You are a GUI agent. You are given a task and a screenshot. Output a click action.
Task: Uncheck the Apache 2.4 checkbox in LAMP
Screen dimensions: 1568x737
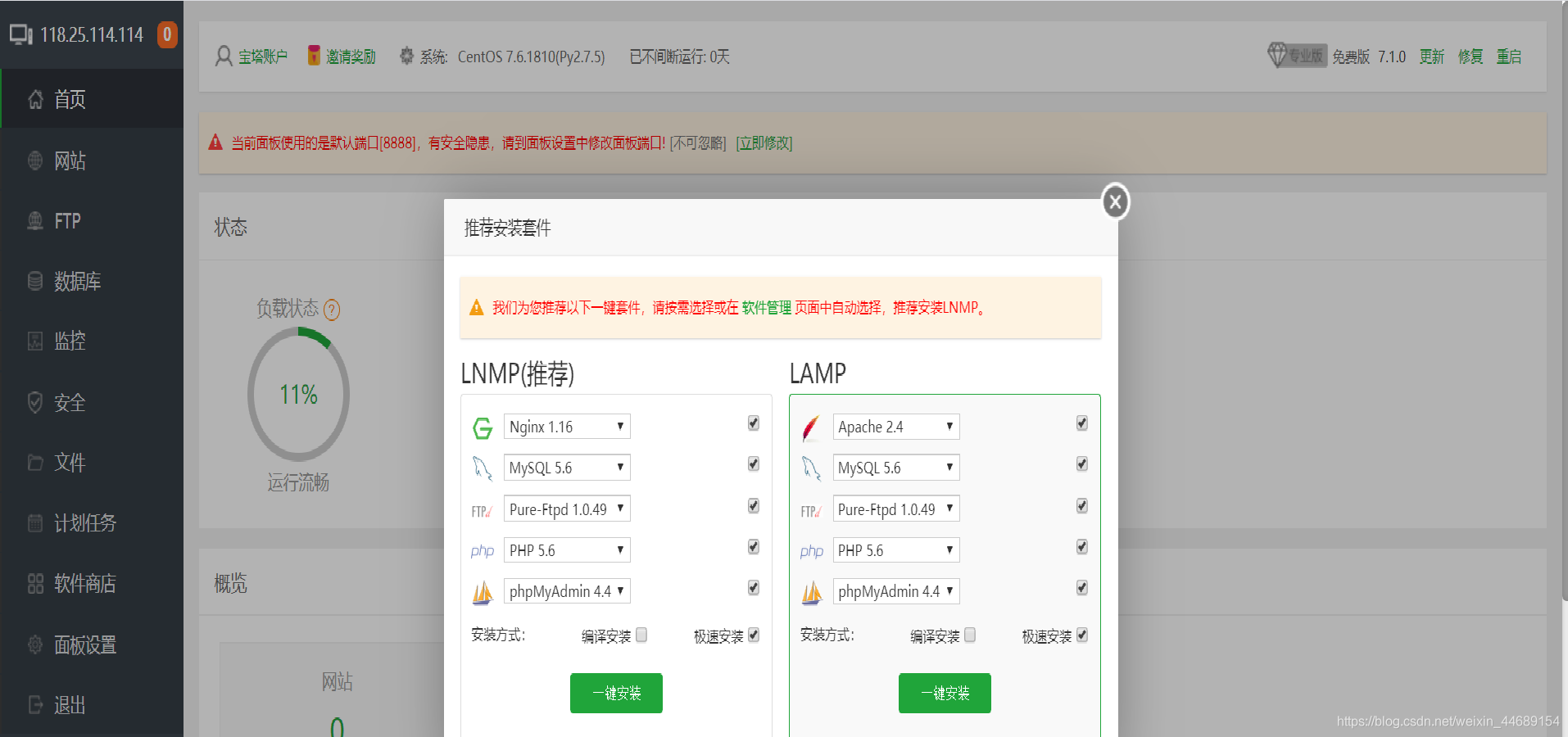coord(1082,423)
